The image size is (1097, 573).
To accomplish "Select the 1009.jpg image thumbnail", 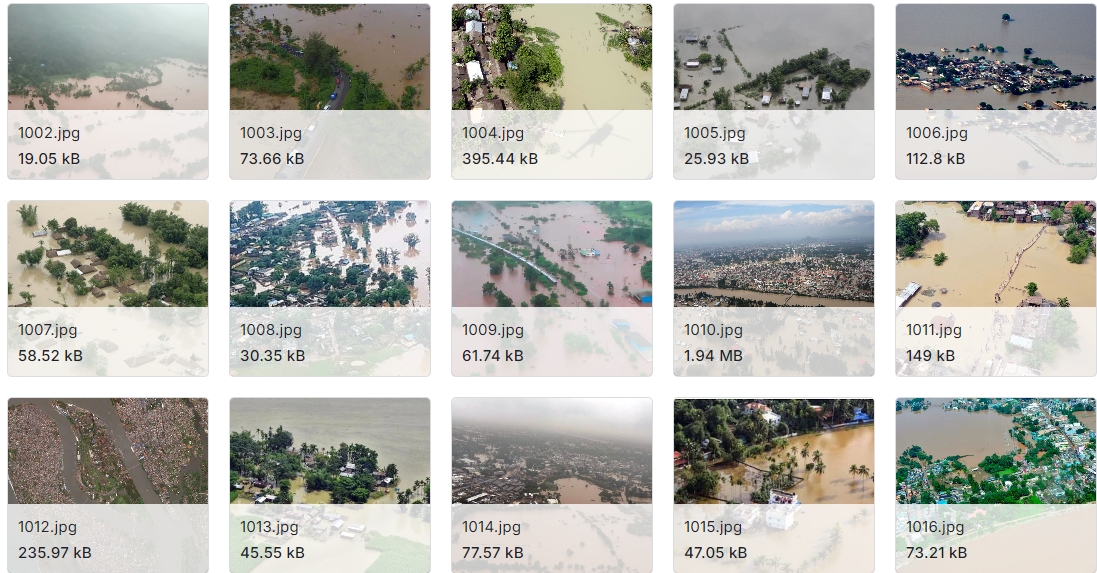I will 552,254.
